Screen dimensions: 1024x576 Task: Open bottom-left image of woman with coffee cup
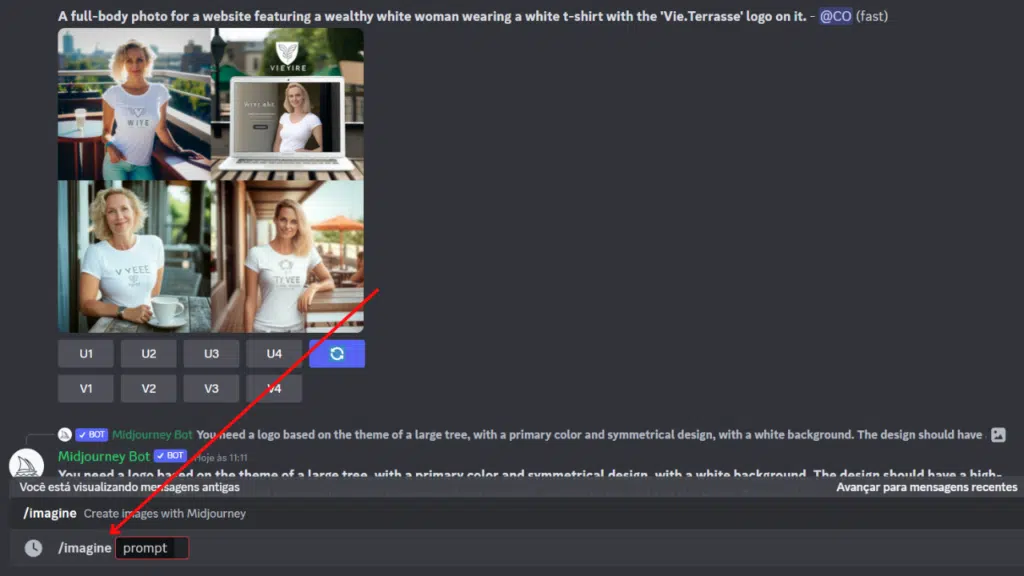point(134,257)
